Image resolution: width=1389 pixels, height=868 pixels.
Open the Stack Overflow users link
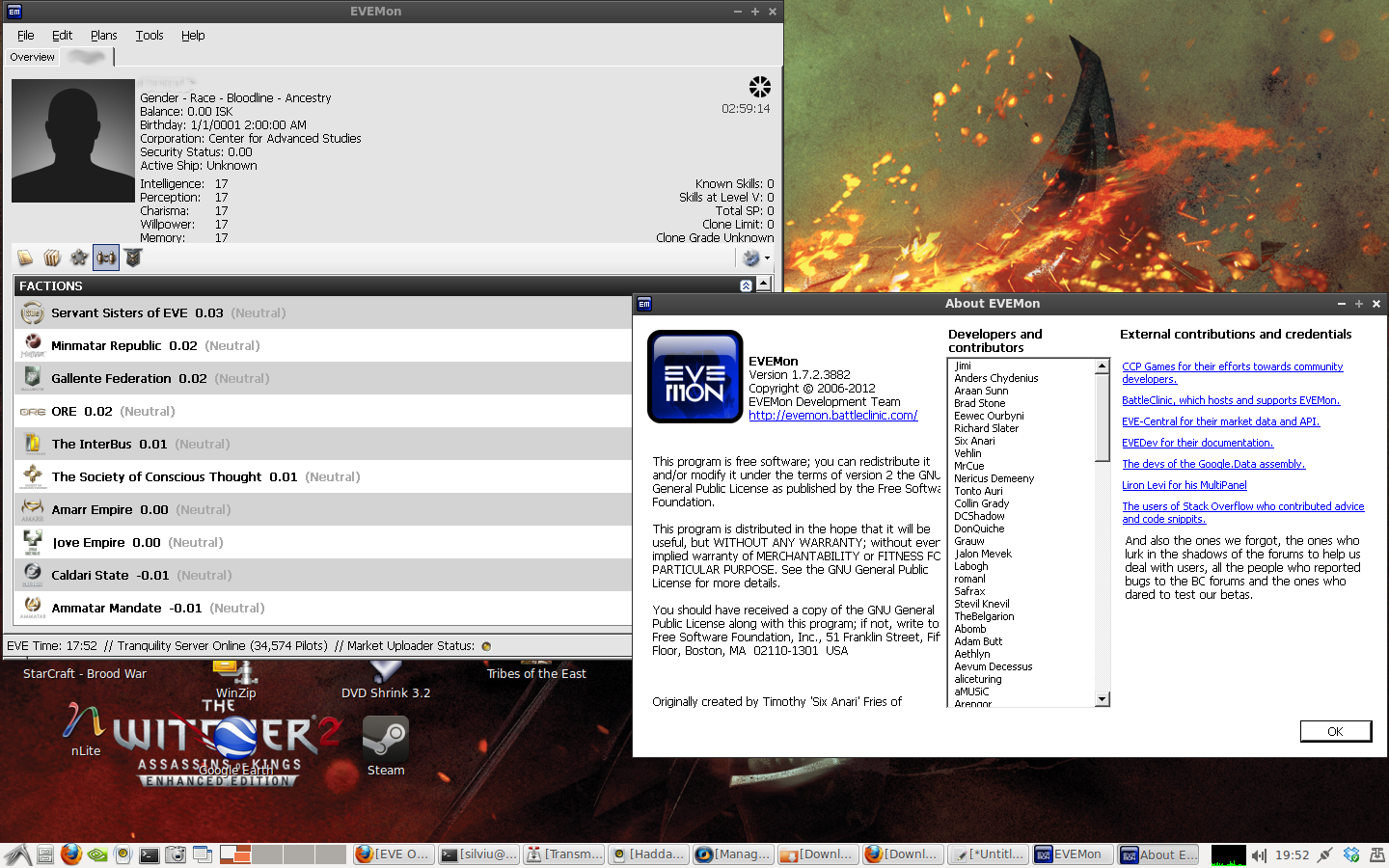click(x=1242, y=512)
